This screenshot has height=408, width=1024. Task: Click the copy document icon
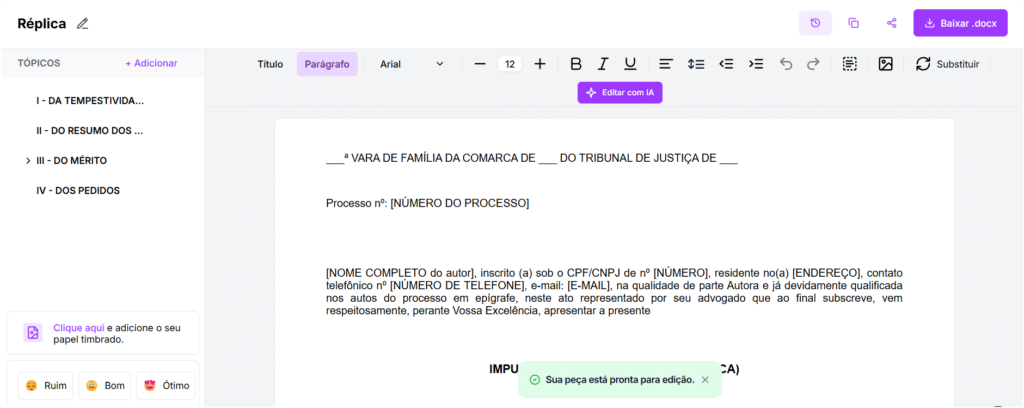[x=853, y=23]
